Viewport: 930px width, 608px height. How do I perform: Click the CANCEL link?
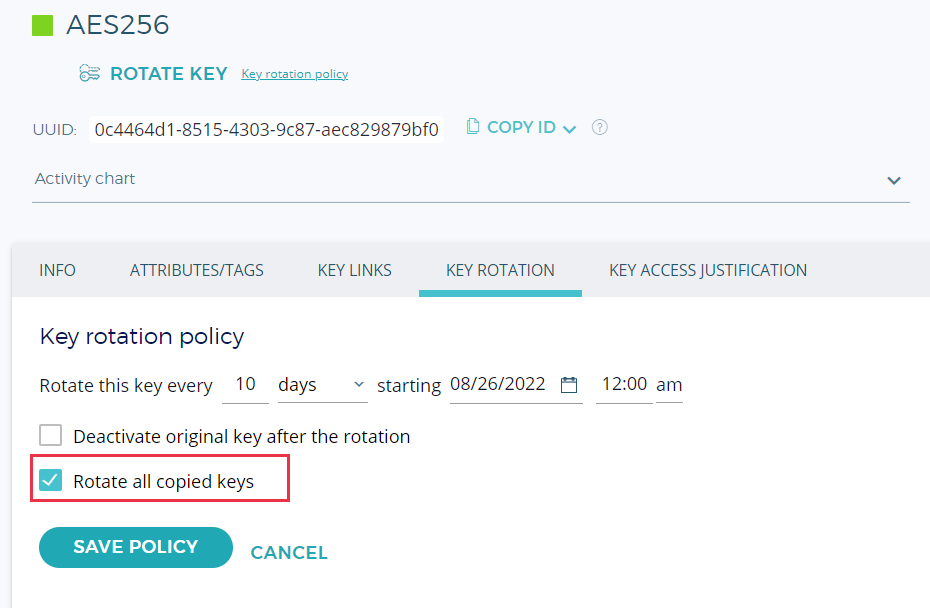(289, 553)
